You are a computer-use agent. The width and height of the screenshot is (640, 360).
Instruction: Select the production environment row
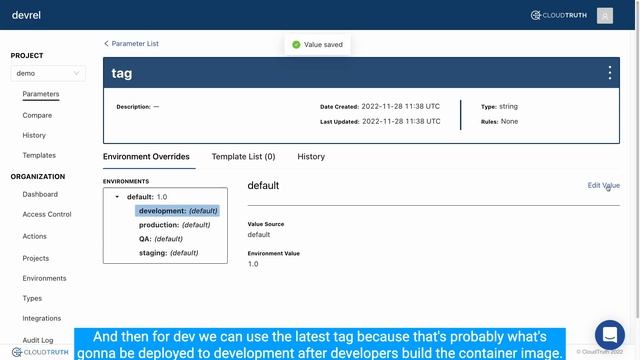tap(174, 225)
